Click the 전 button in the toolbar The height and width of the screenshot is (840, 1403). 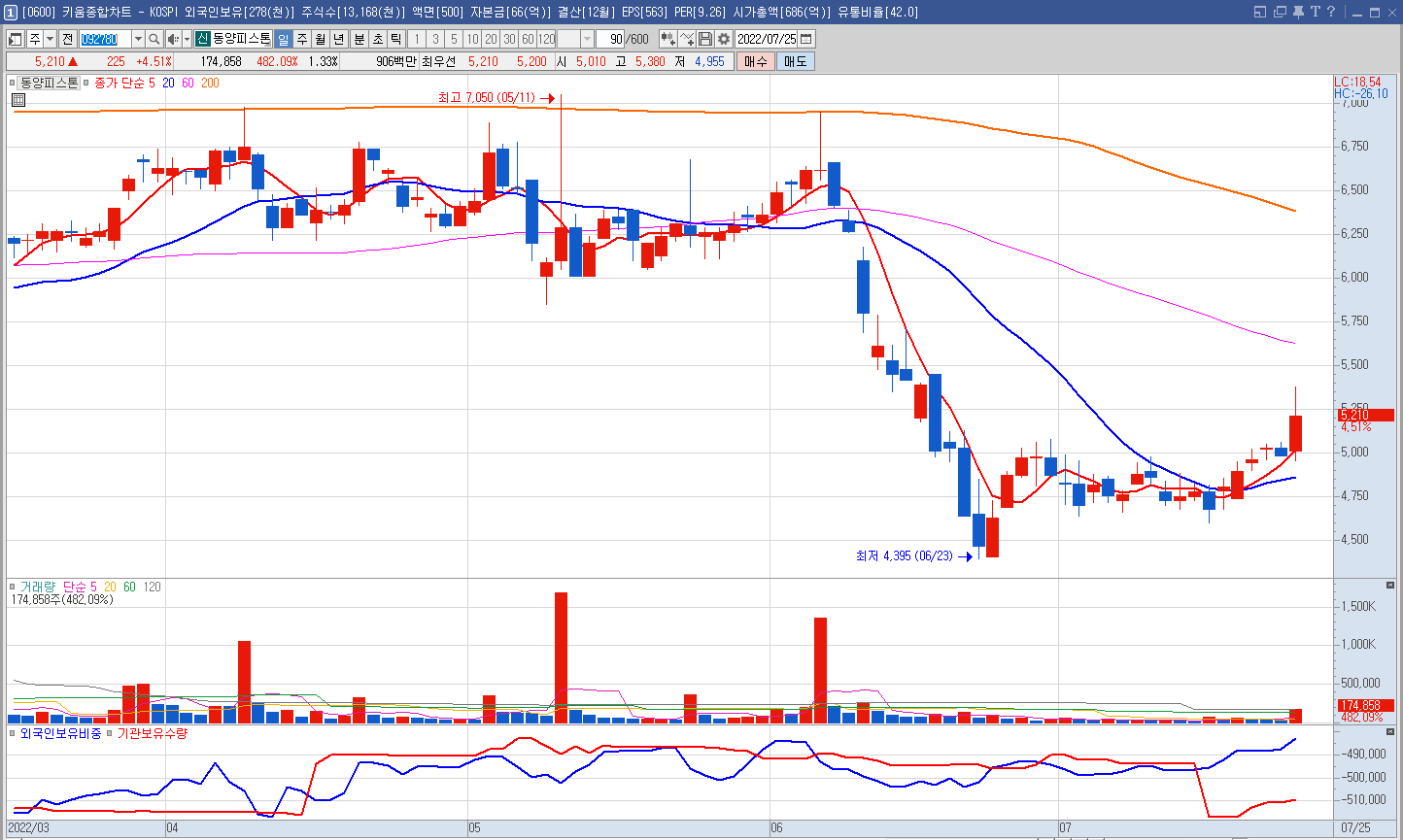[x=67, y=39]
